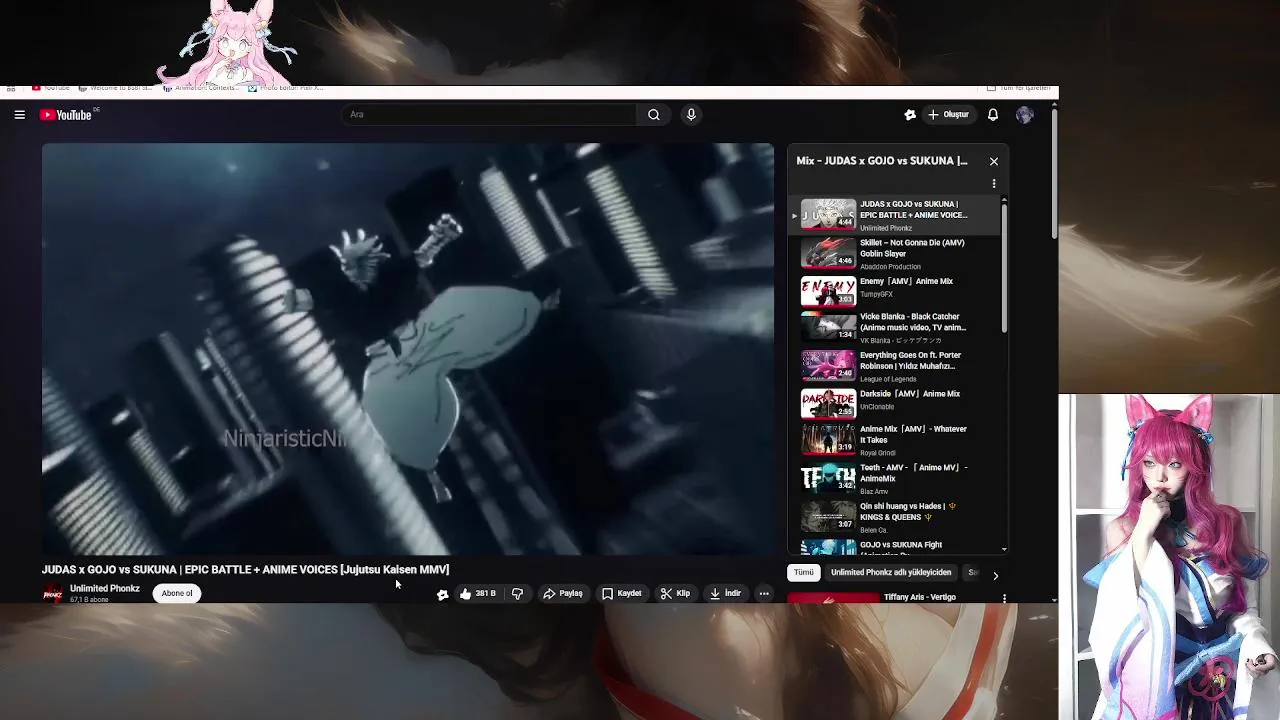Open more actions ellipsis under video
1280x720 pixels.
764,594
